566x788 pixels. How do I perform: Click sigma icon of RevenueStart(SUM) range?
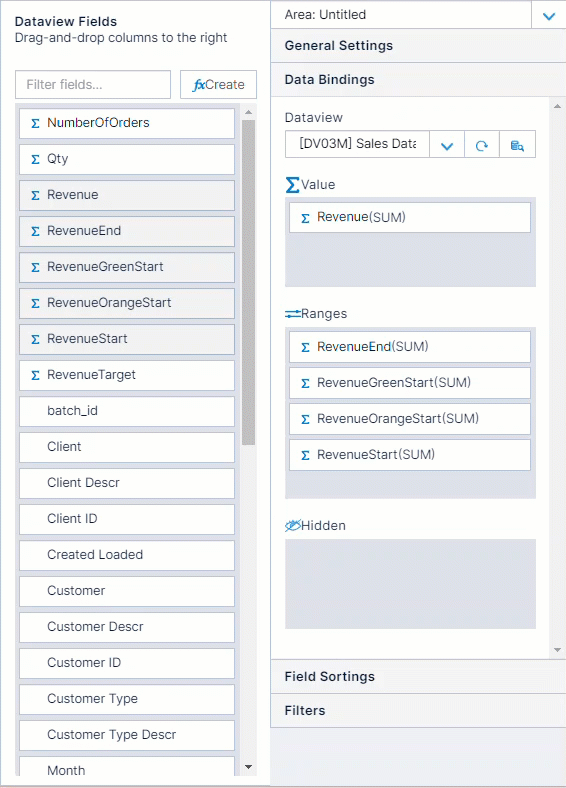click(305, 455)
